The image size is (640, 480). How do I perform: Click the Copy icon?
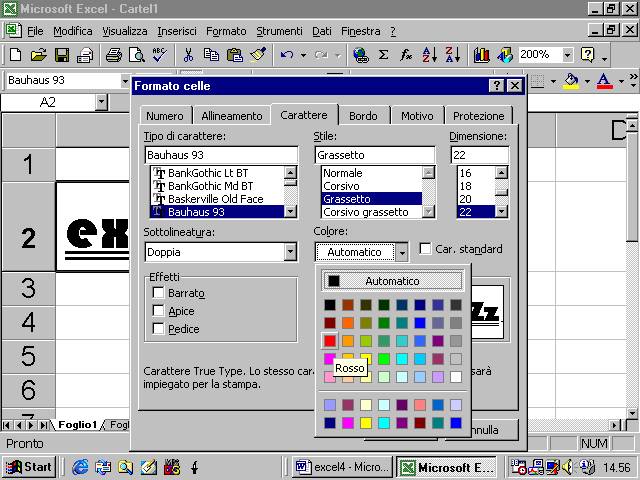tap(211, 54)
